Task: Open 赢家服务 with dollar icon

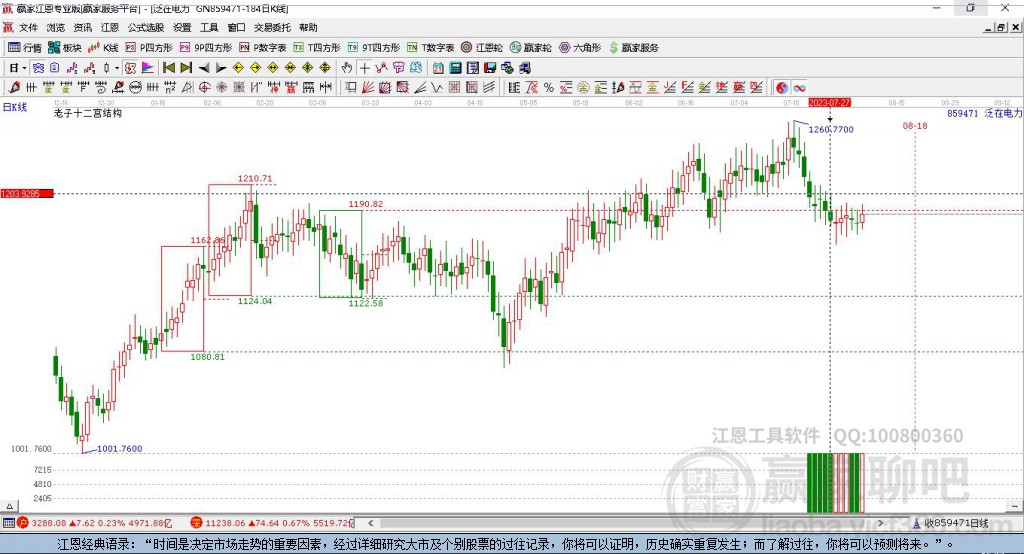Action: (x=633, y=48)
